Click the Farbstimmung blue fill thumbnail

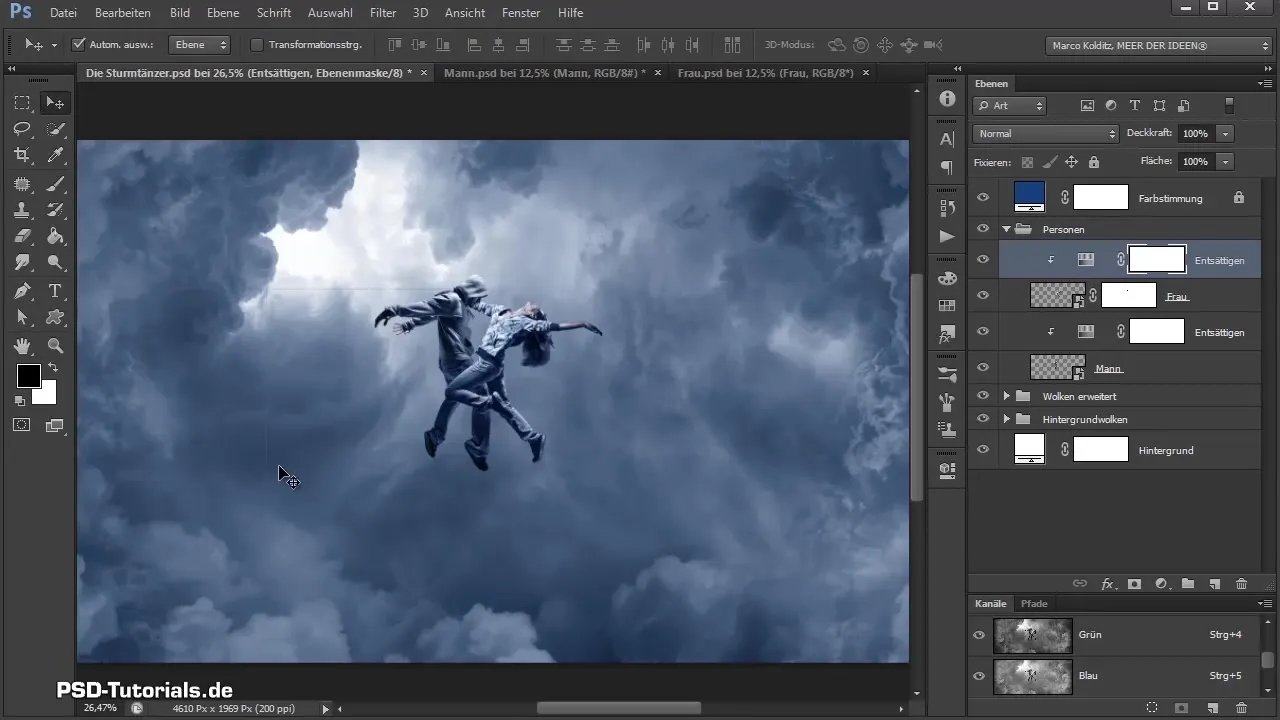1029,197
